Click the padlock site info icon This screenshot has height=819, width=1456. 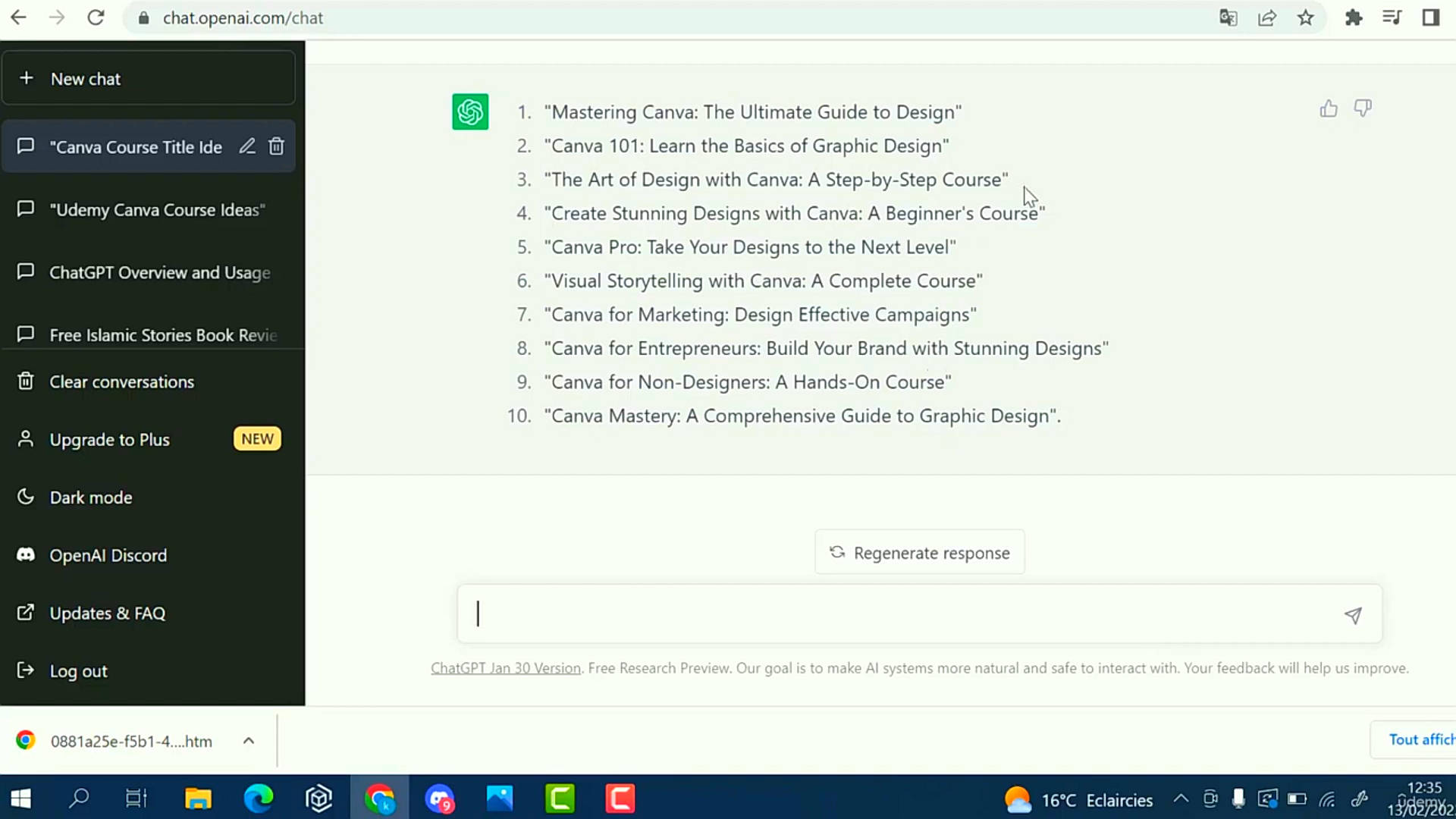[x=143, y=17]
